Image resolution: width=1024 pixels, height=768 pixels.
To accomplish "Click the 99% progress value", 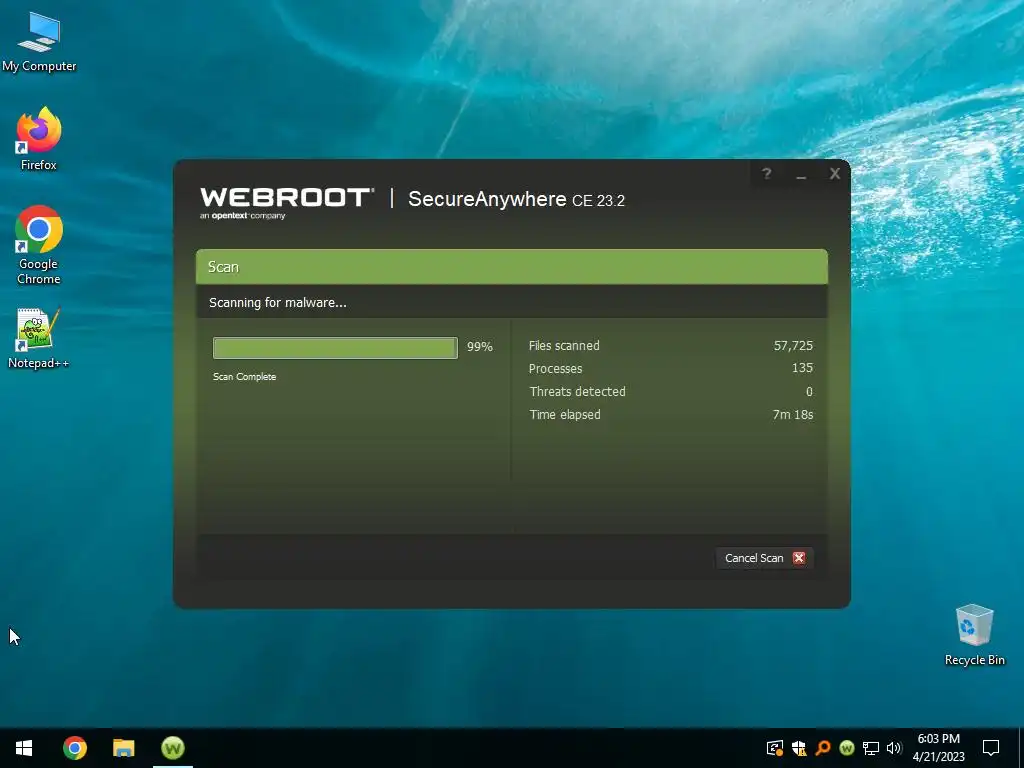I will pyautogui.click(x=479, y=347).
